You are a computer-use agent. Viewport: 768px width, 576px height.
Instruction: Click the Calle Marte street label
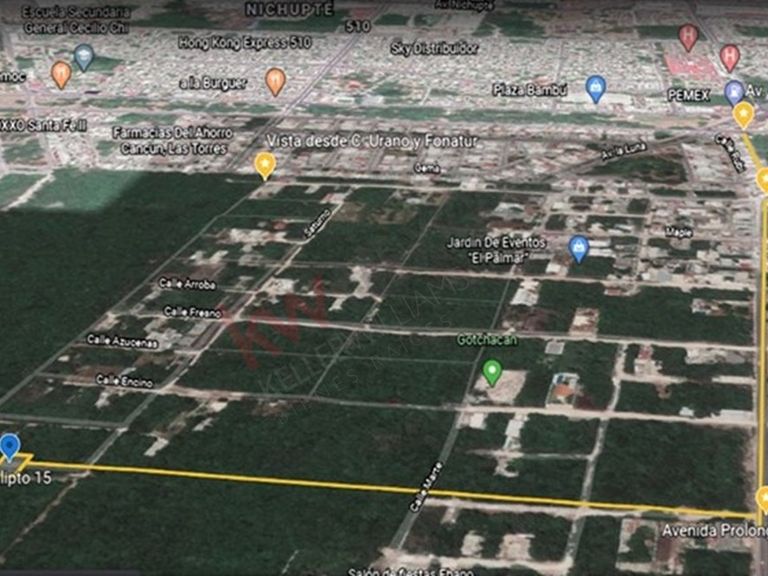click(426, 487)
